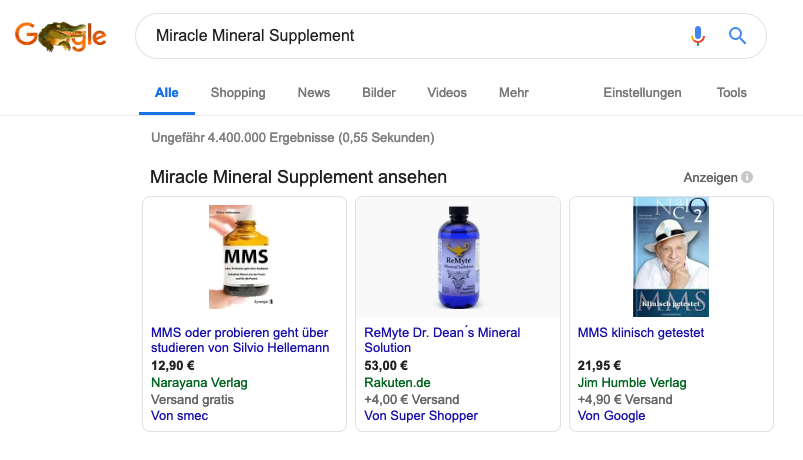The image size is (803, 460).
Task: Open the Tools options
Action: 731,93
